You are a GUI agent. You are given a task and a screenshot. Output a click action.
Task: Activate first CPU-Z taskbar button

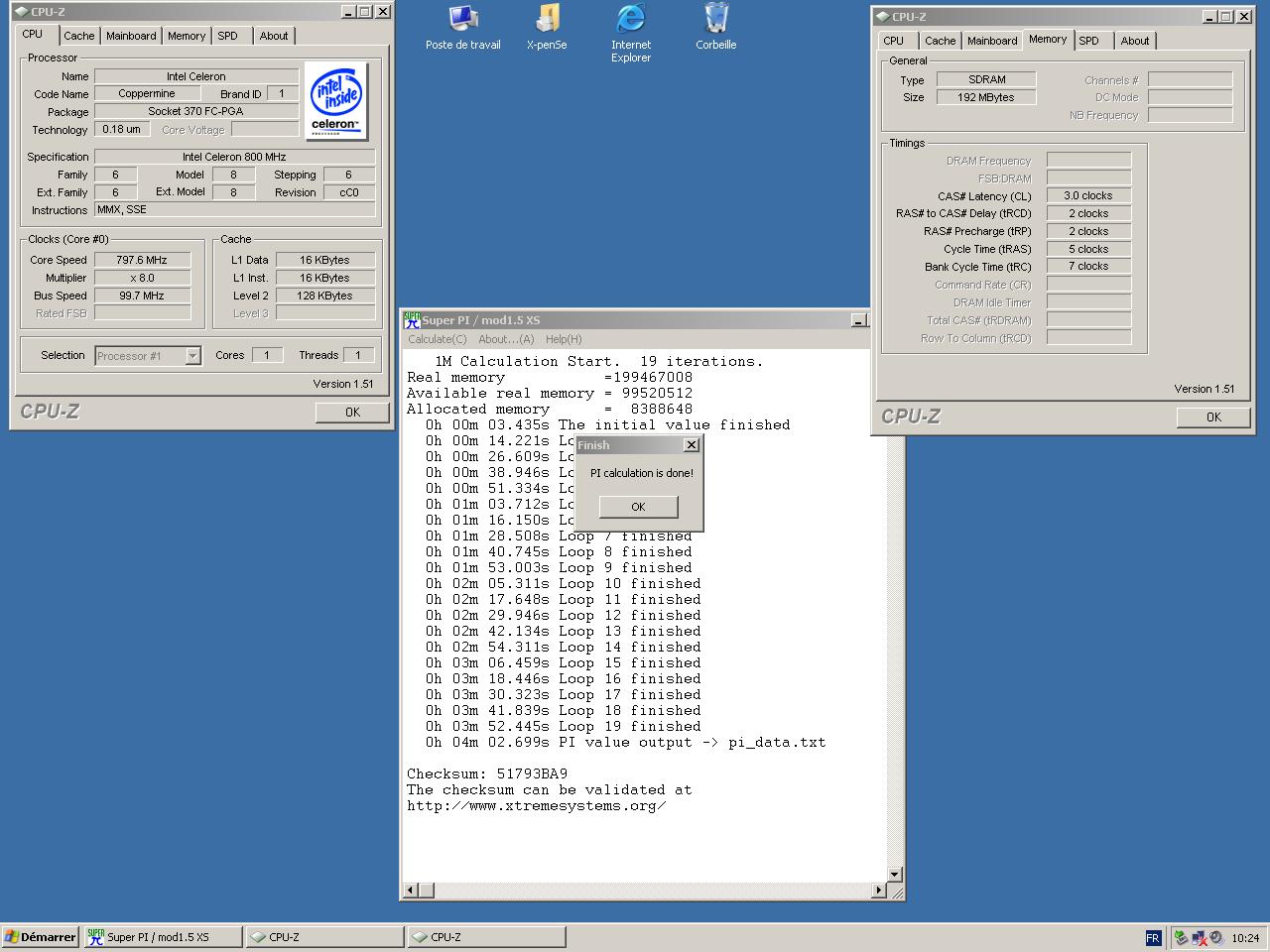pos(324,937)
